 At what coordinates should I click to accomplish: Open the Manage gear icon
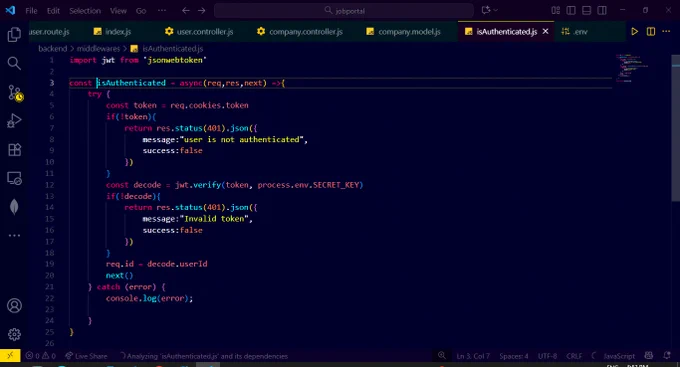click(x=14, y=334)
